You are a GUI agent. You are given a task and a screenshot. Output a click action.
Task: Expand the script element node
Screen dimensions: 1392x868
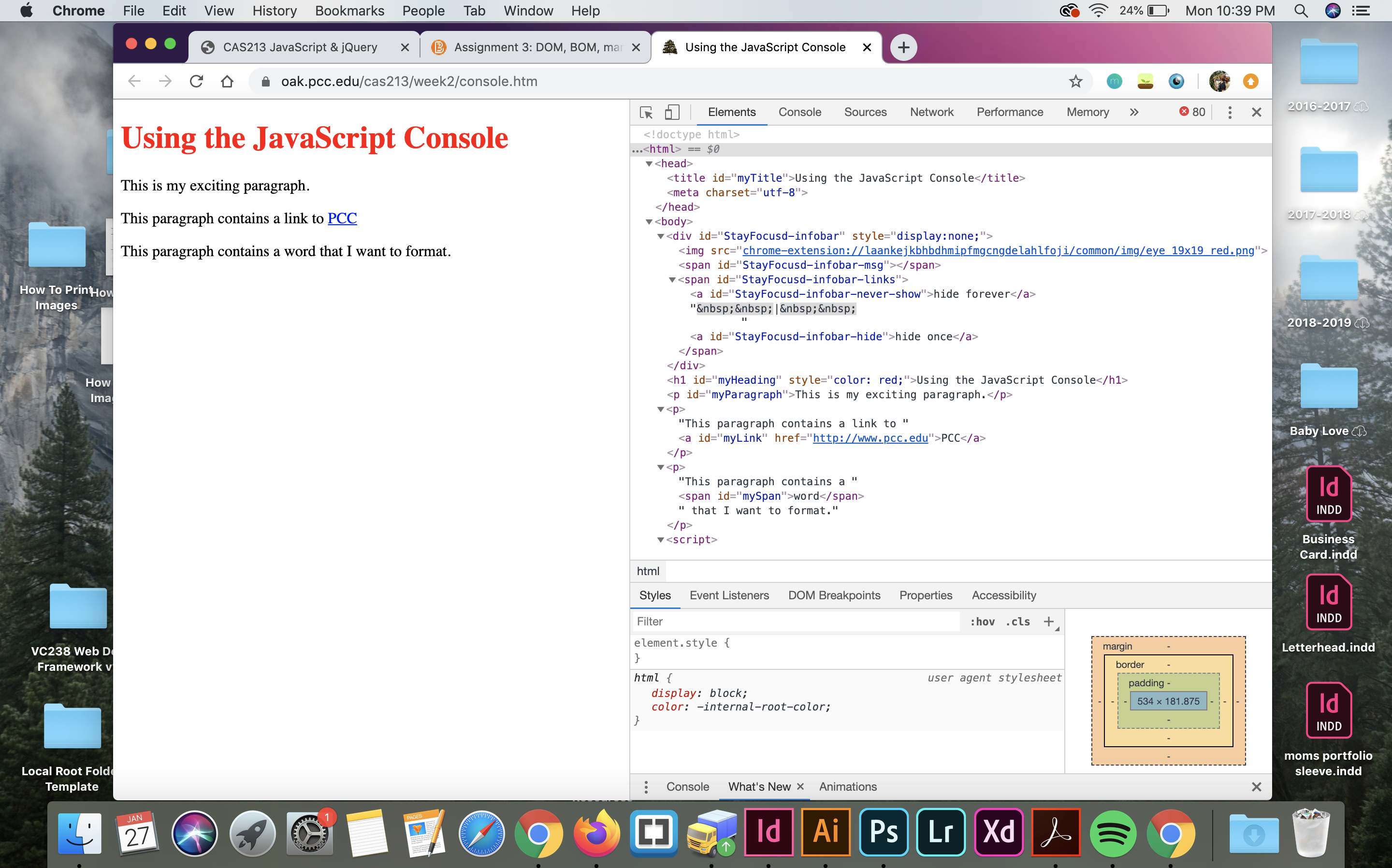pyautogui.click(x=660, y=540)
